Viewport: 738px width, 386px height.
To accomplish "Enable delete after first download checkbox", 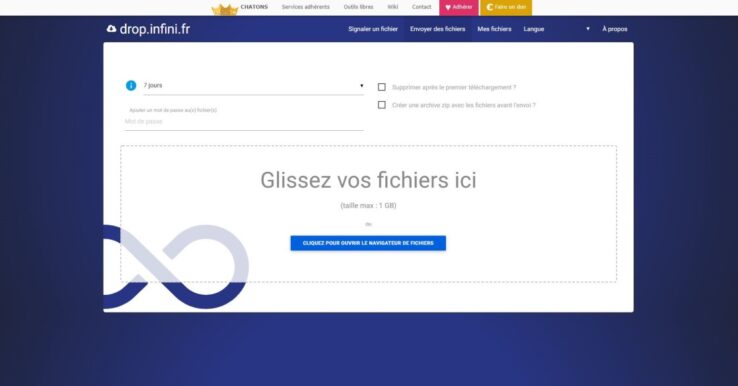I will coord(382,87).
